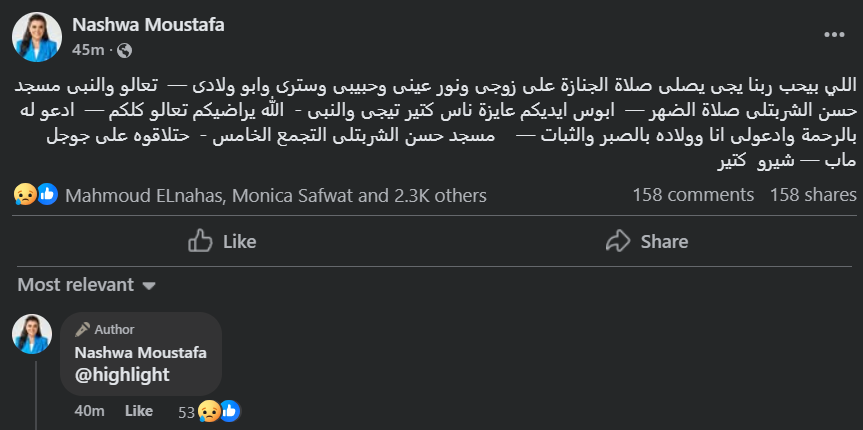Click the comment's reaction icons showing 53
This screenshot has height=430, width=863.
(x=220, y=411)
